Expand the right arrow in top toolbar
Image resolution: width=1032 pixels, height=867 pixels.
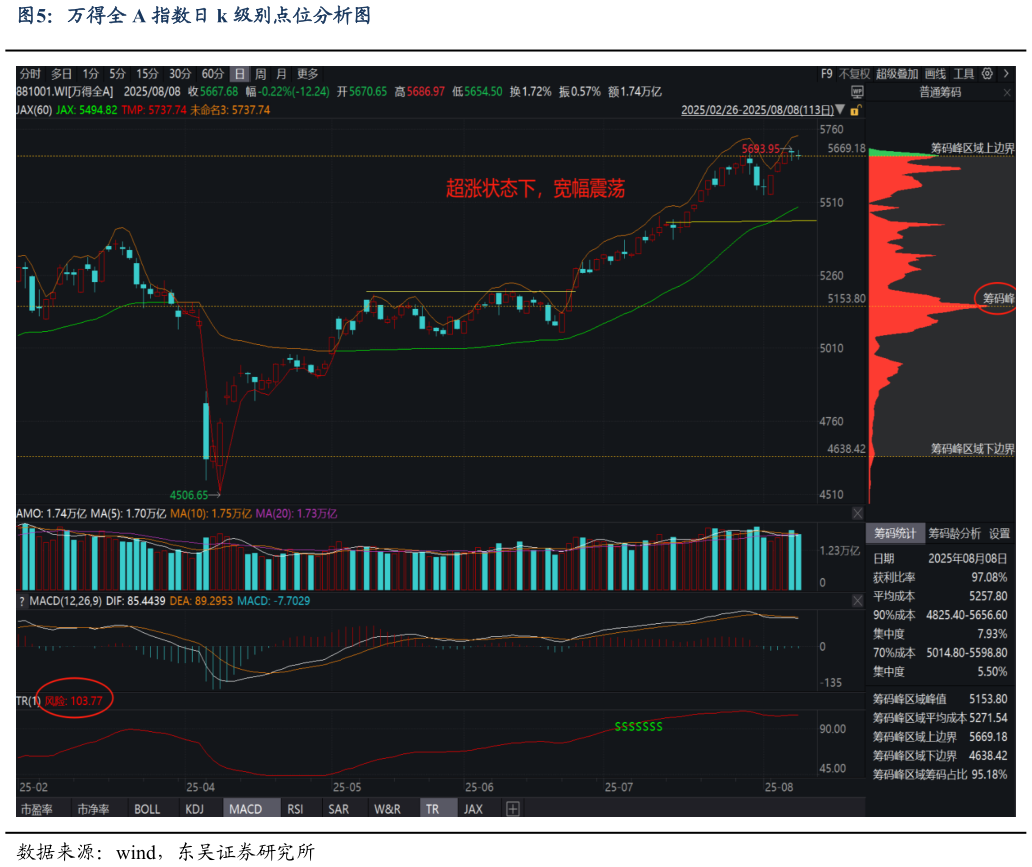click(1005, 73)
